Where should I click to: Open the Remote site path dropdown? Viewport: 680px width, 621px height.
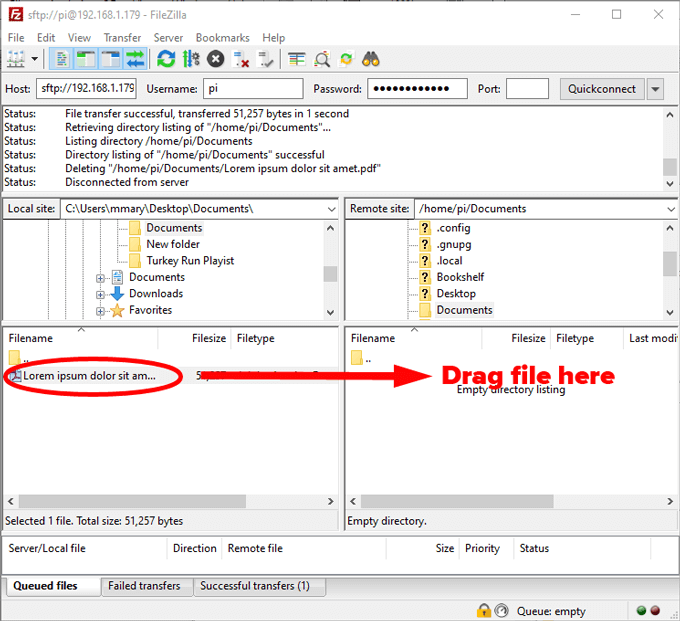[x=671, y=209]
